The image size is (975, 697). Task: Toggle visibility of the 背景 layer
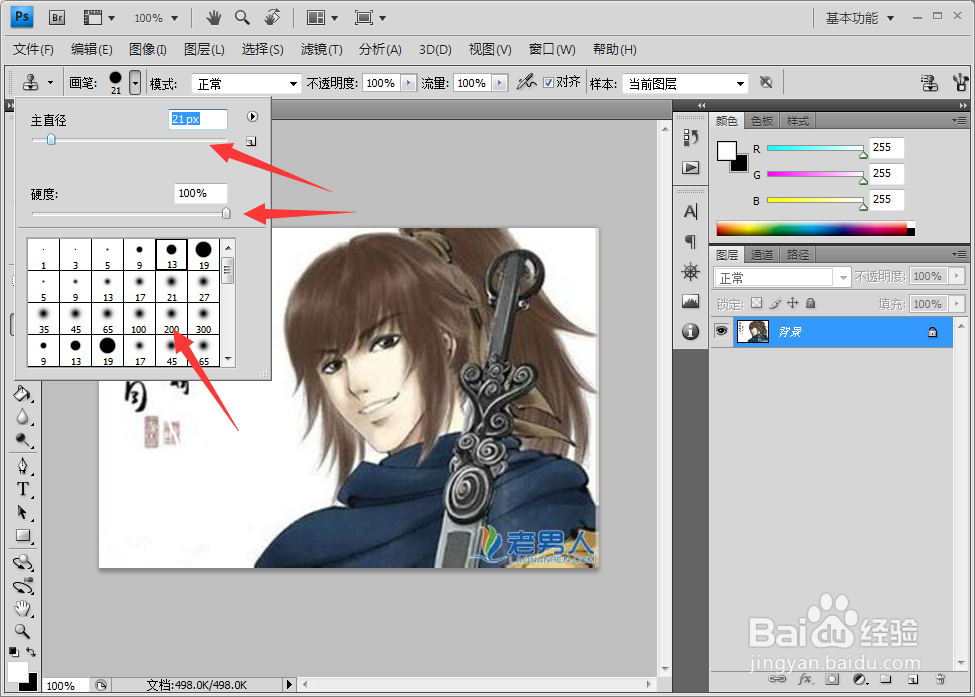pyautogui.click(x=721, y=331)
